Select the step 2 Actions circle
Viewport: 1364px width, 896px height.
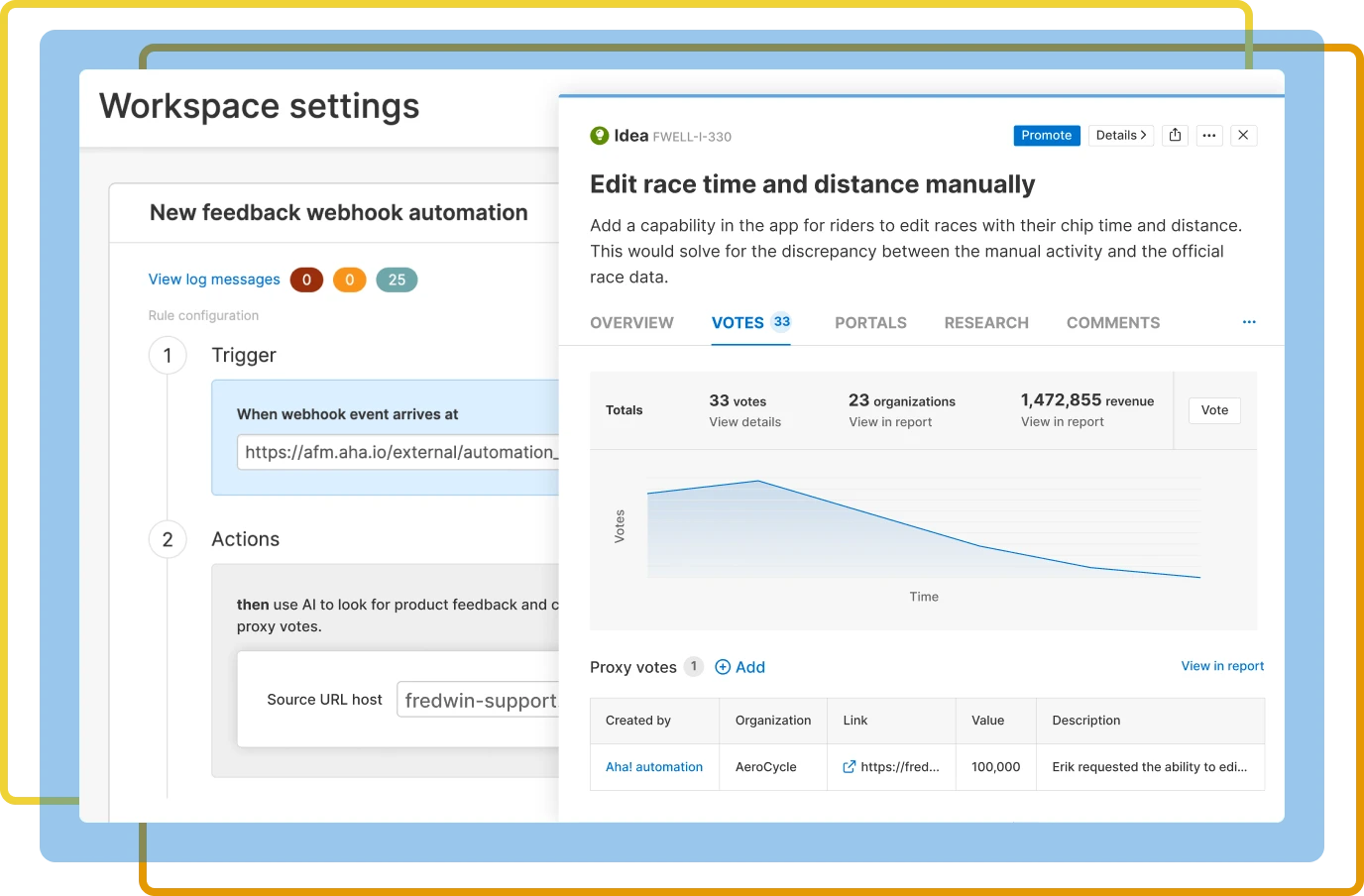click(168, 539)
